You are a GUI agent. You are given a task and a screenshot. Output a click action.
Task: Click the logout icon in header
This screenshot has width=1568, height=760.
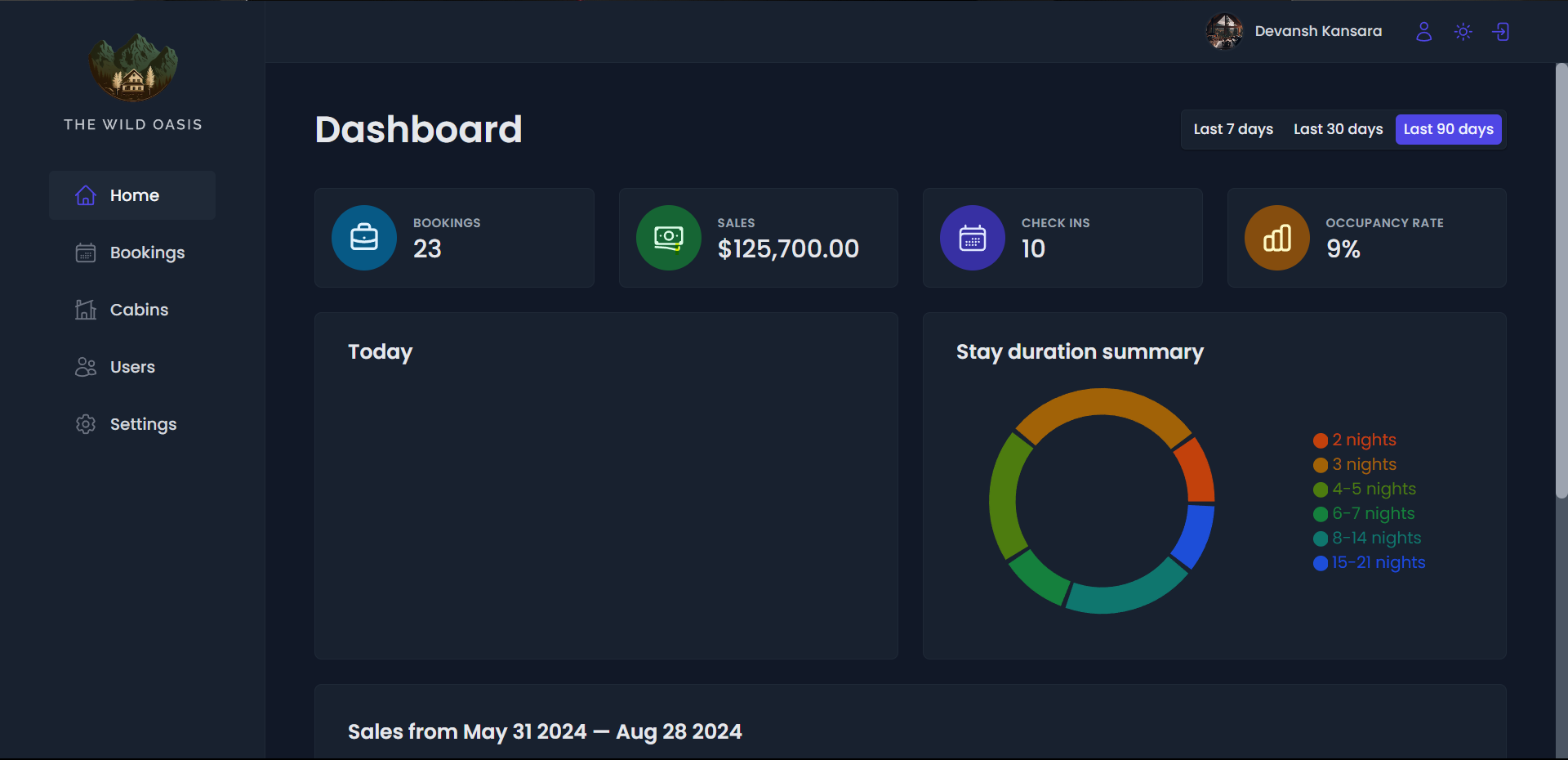tap(1501, 32)
